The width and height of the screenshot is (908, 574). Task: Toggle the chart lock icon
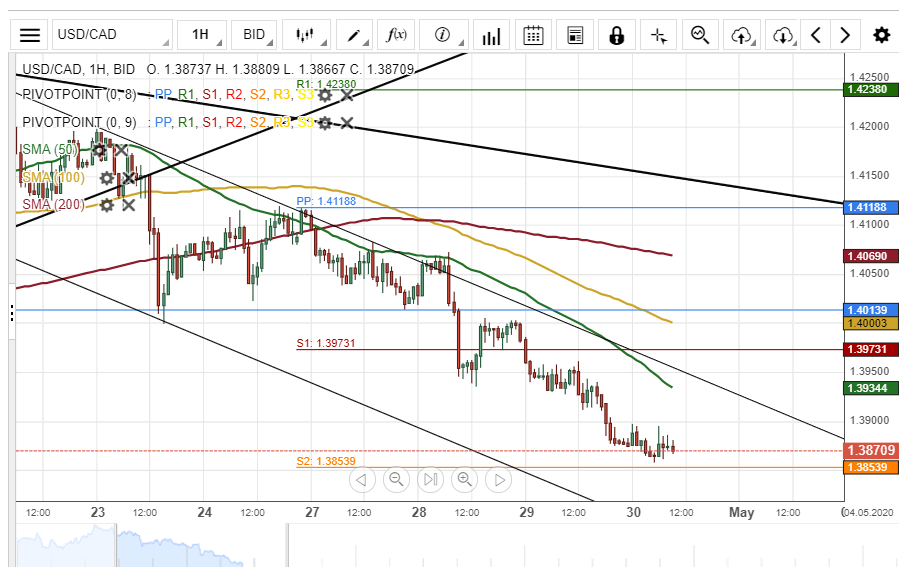[617, 35]
